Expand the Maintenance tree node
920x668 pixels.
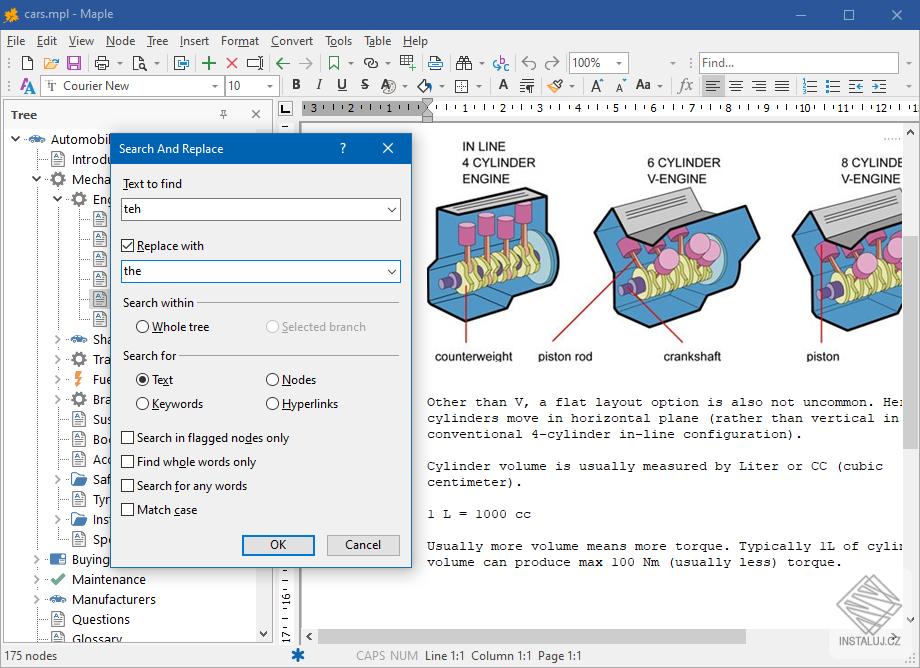point(37,579)
